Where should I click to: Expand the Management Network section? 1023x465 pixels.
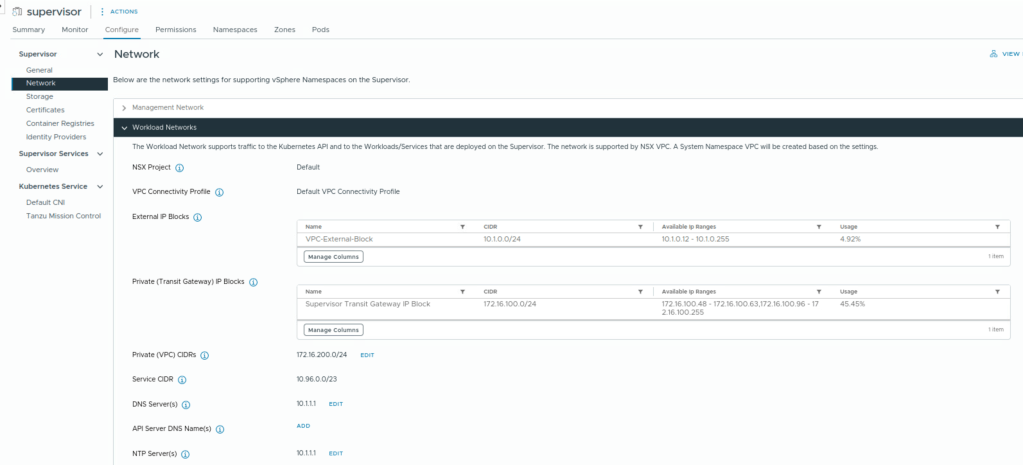[124, 107]
